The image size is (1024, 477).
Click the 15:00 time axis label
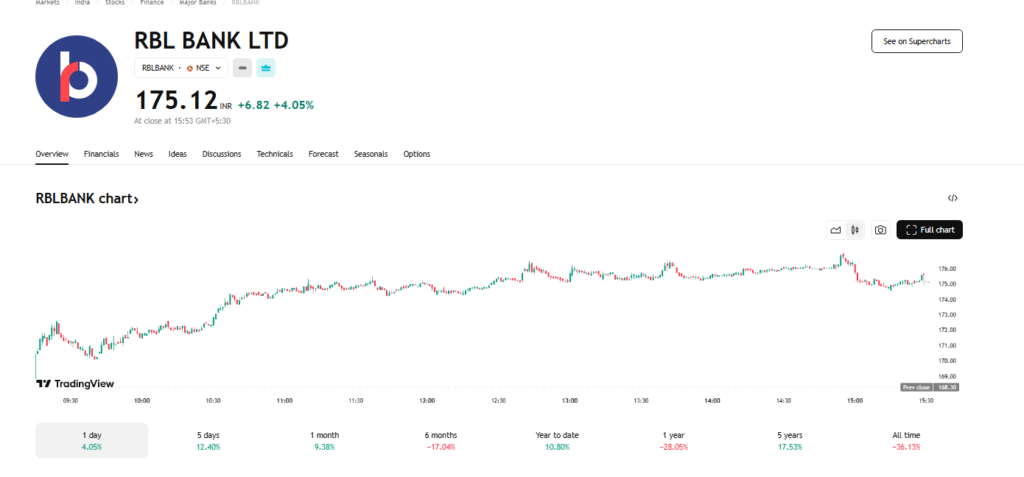[854, 401]
